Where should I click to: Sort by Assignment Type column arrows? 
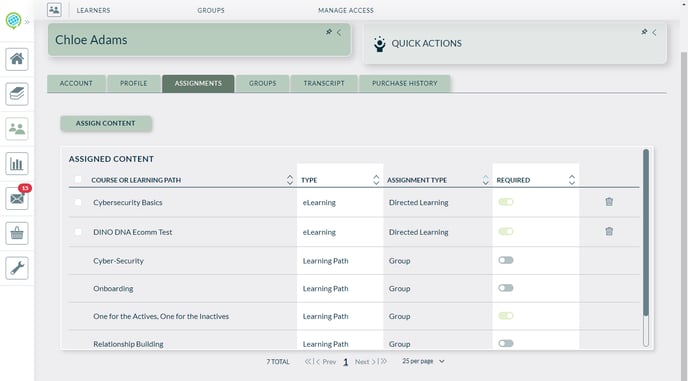click(x=485, y=180)
